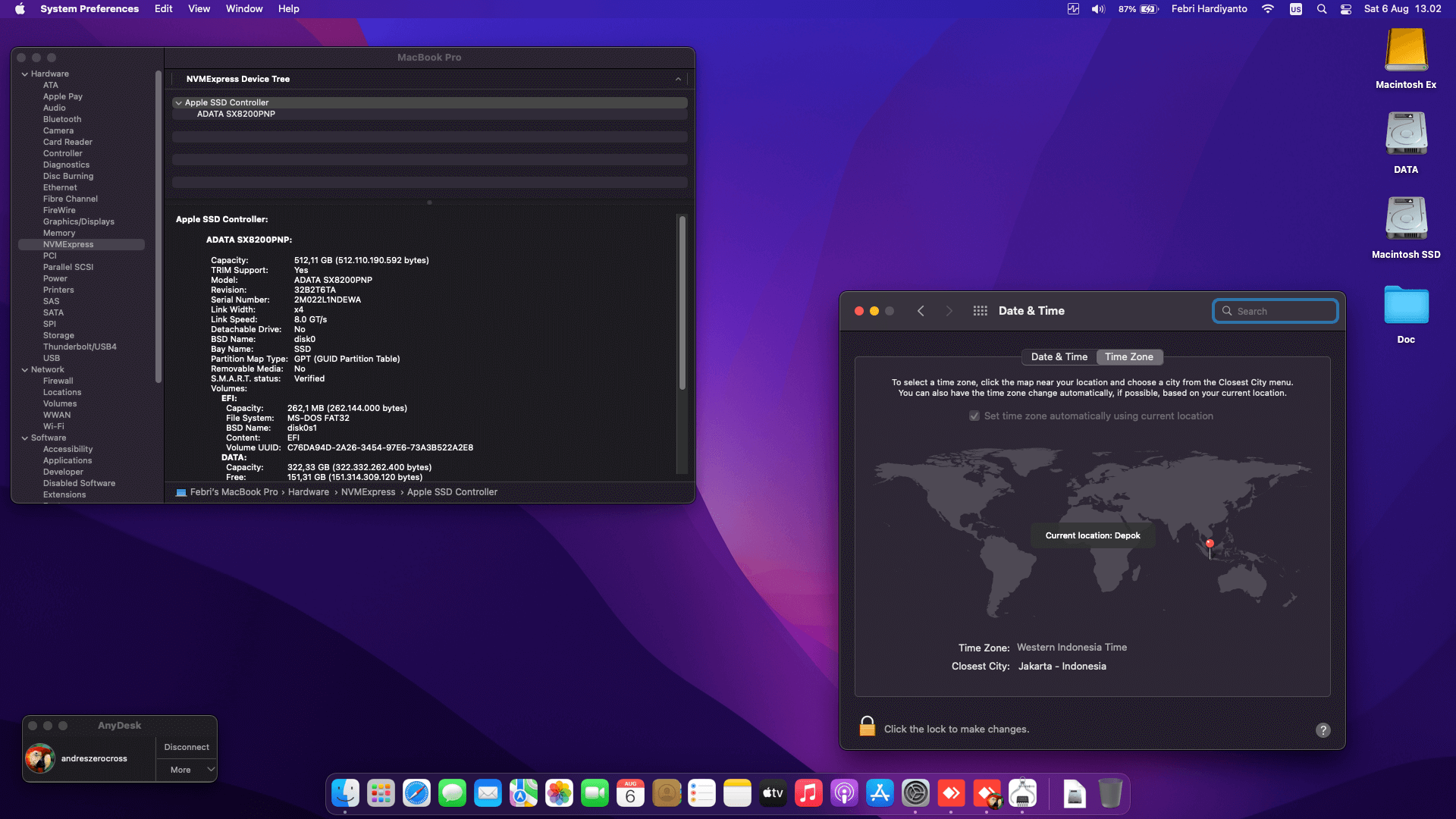Click the chevron beside NVMExpress Device Tree header
The width and height of the screenshot is (1456, 819).
(x=678, y=79)
